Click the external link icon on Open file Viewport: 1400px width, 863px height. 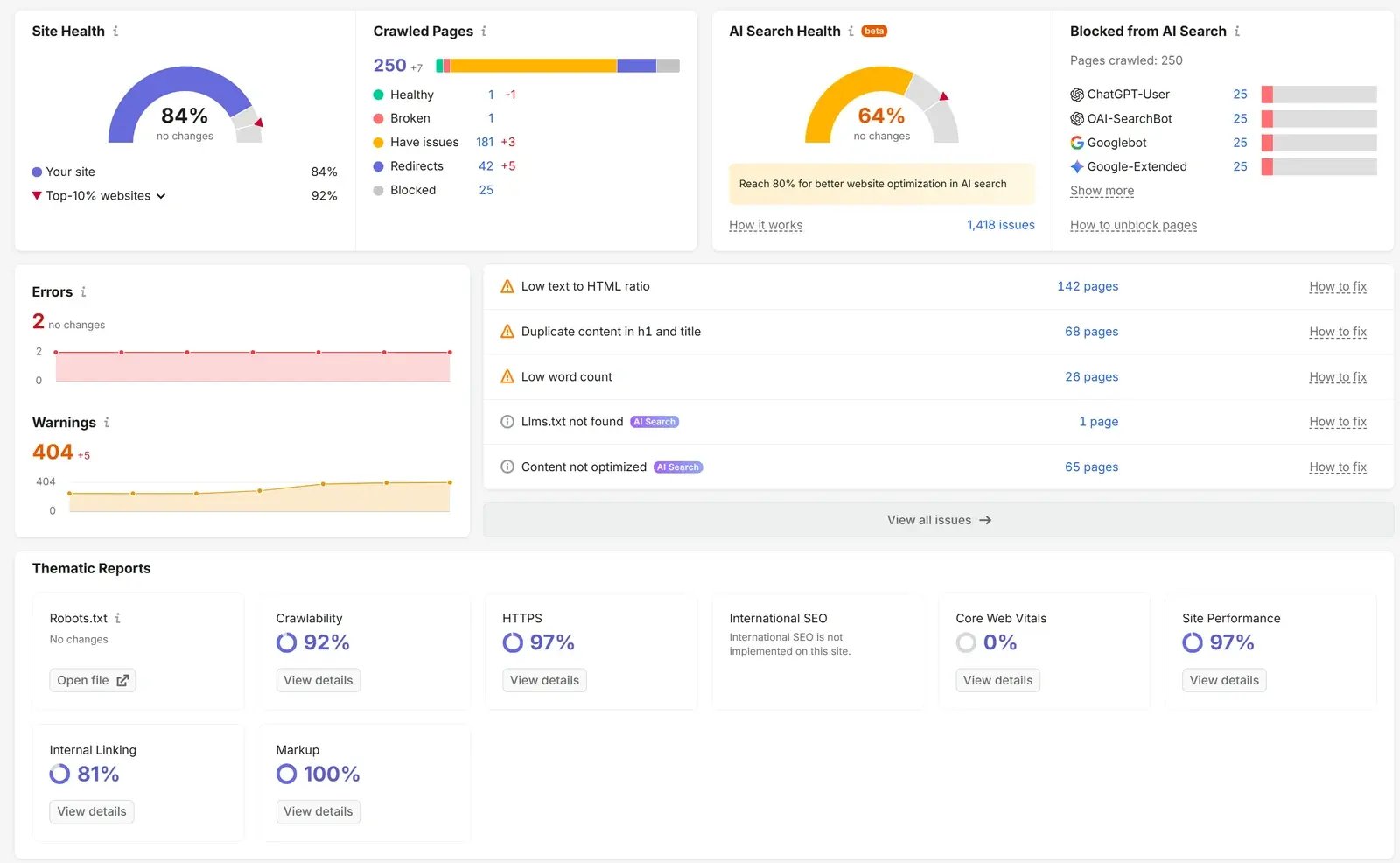pyautogui.click(x=122, y=680)
